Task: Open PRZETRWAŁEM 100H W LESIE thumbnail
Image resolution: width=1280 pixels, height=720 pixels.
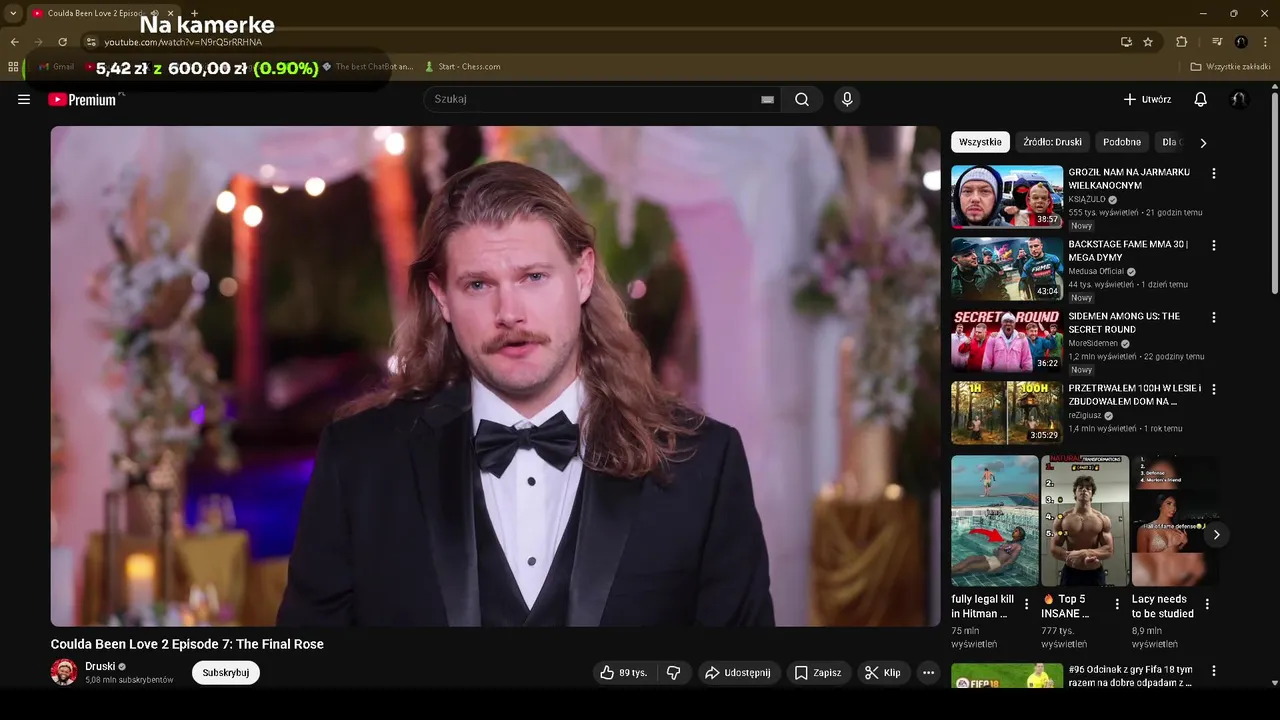Action: tap(1007, 413)
